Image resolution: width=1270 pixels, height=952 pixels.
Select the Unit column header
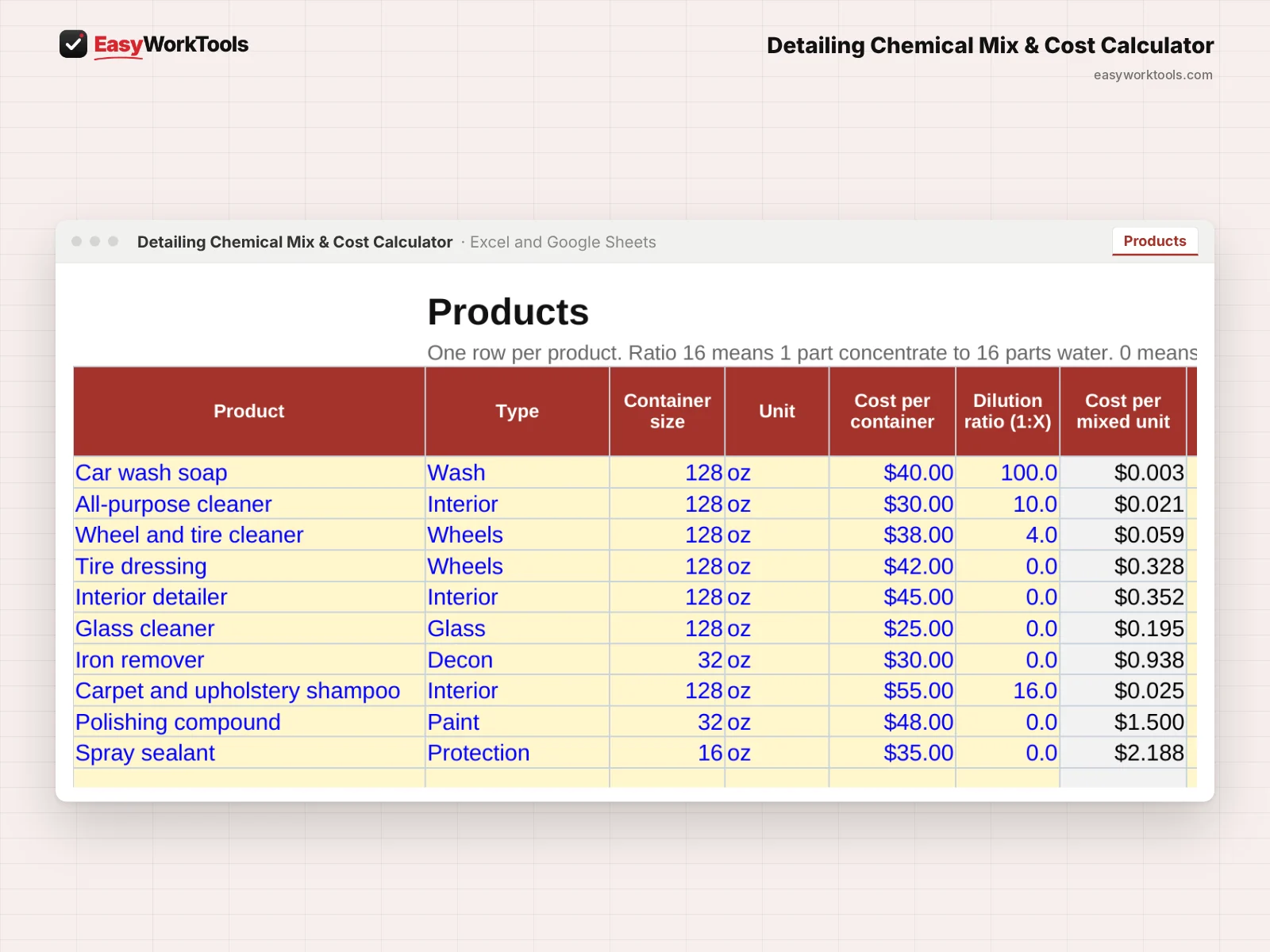[777, 411]
